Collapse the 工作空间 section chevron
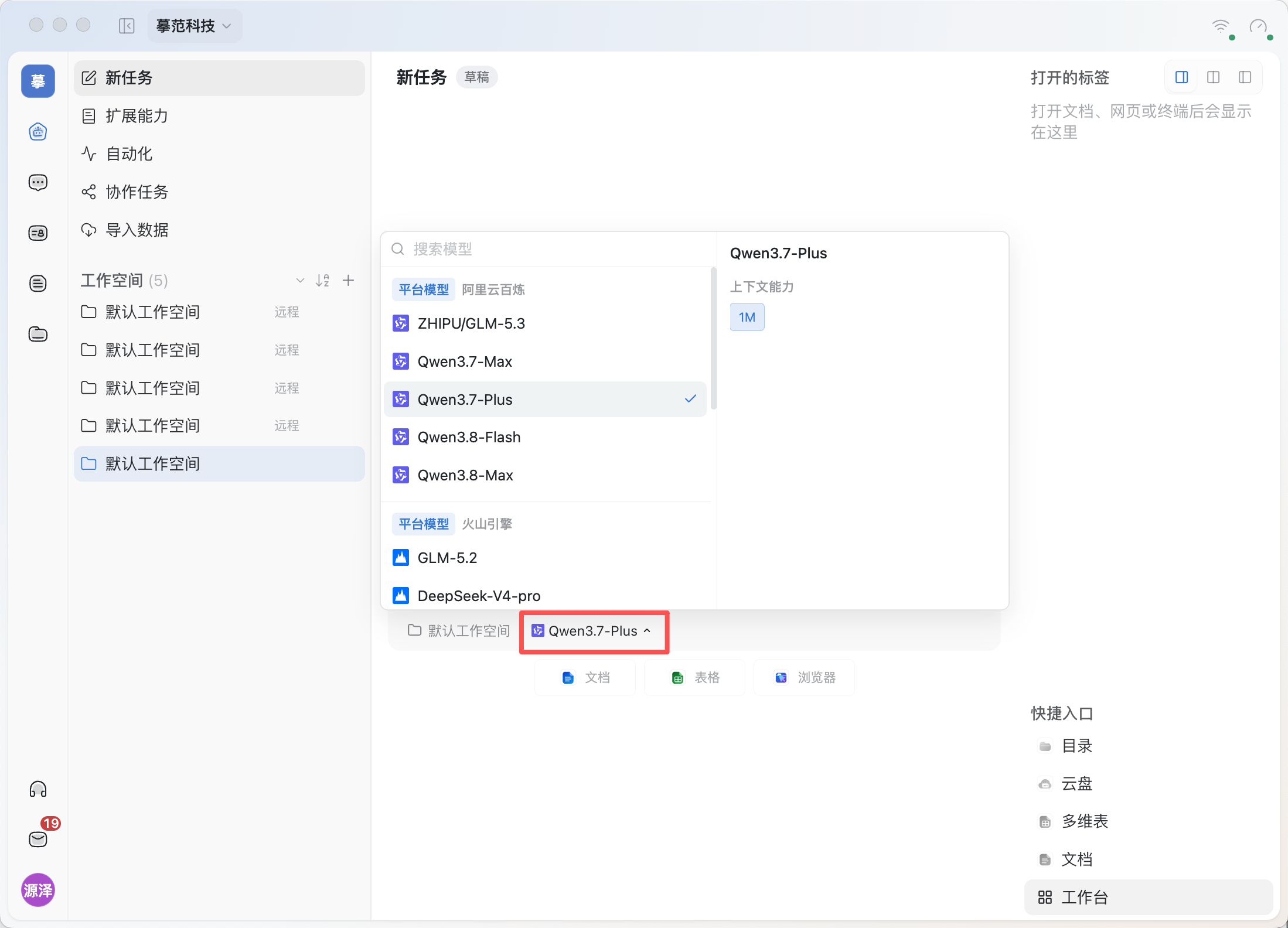 (300, 281)
